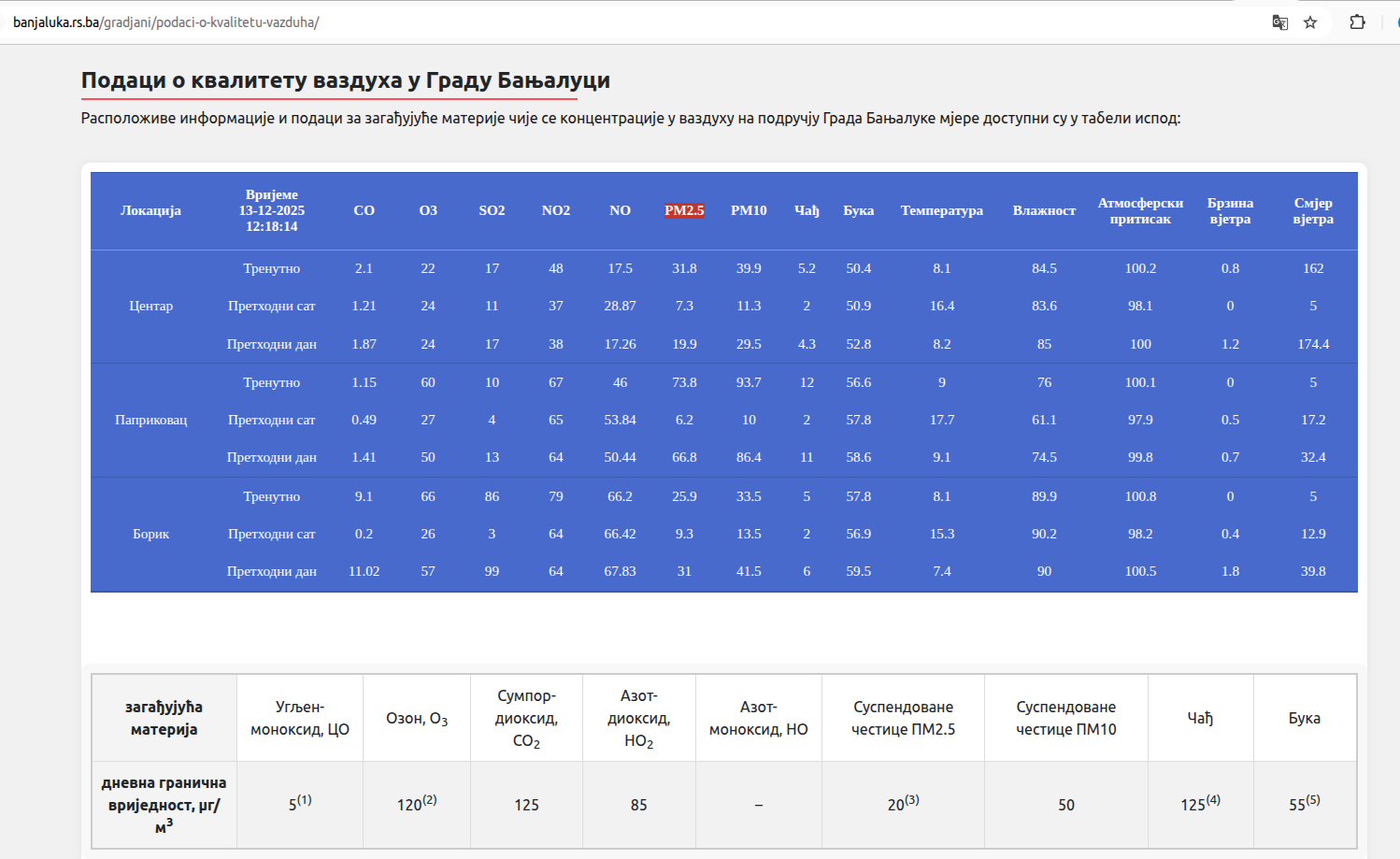This screenshot has width=1400, height=859.
Task: Click the limit value 20(3) for PM2.5
Action: click(903, 803)
